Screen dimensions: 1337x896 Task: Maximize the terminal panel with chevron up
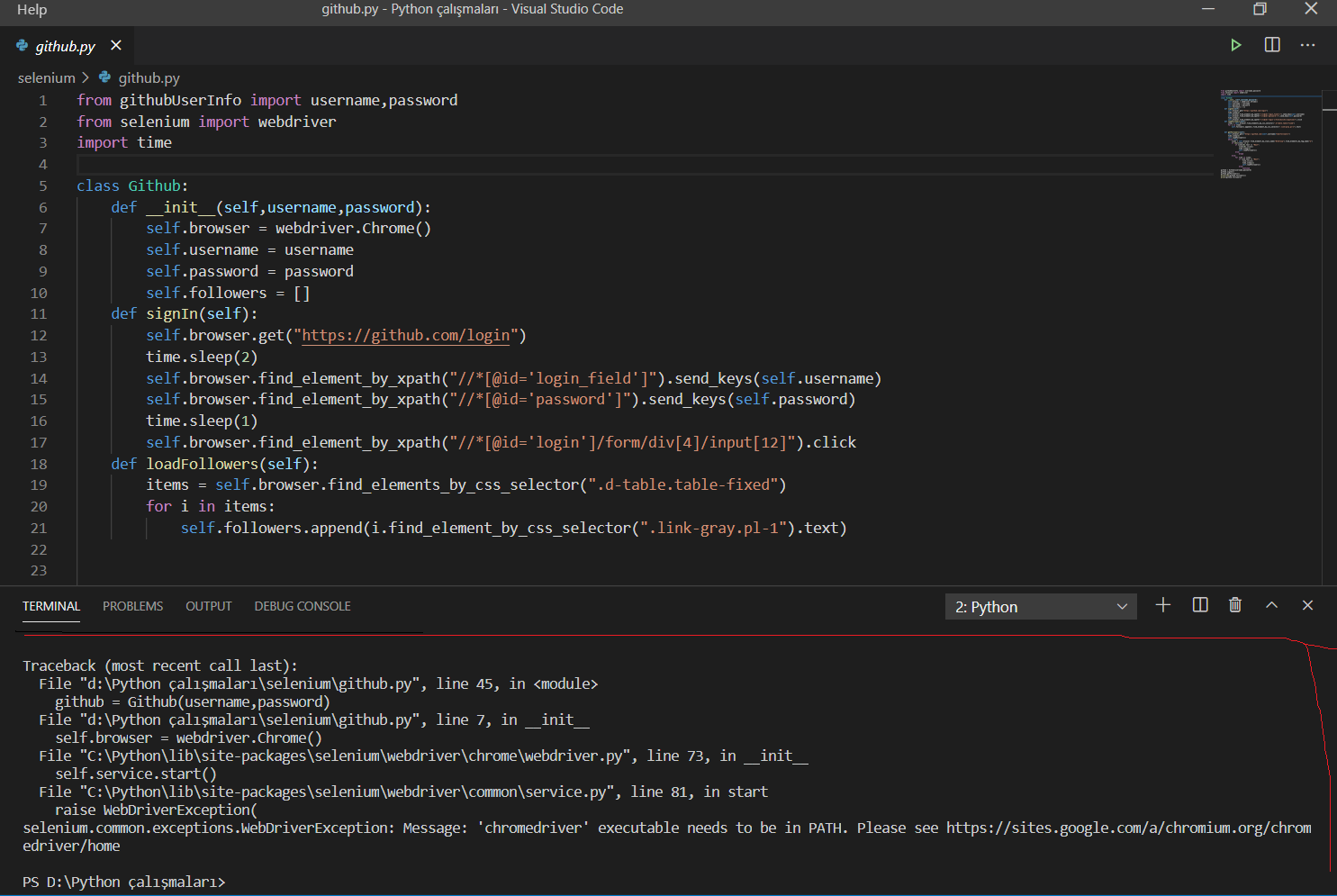point(1271,605)
